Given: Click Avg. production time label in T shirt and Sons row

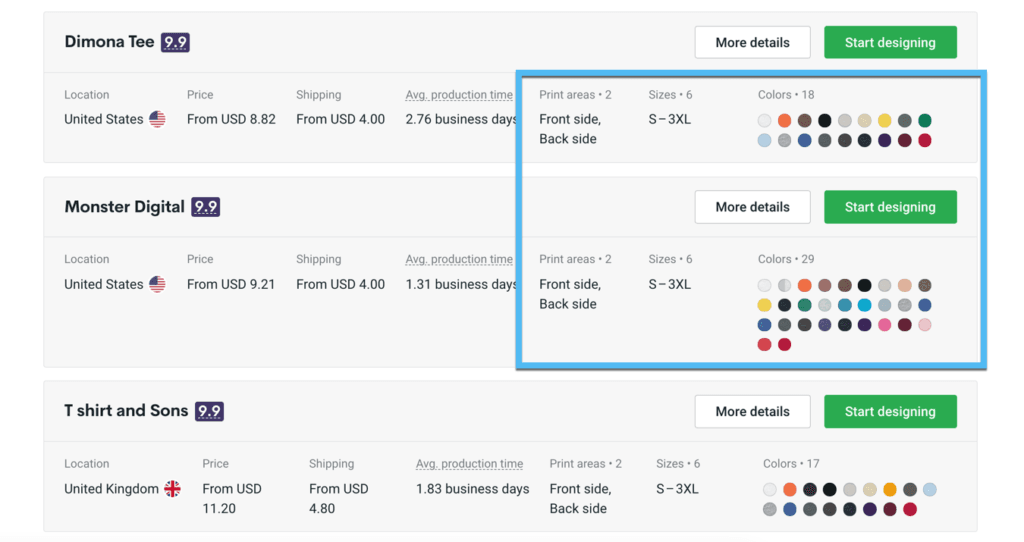Looking at the screenshot, I should [x=470, y=464].
